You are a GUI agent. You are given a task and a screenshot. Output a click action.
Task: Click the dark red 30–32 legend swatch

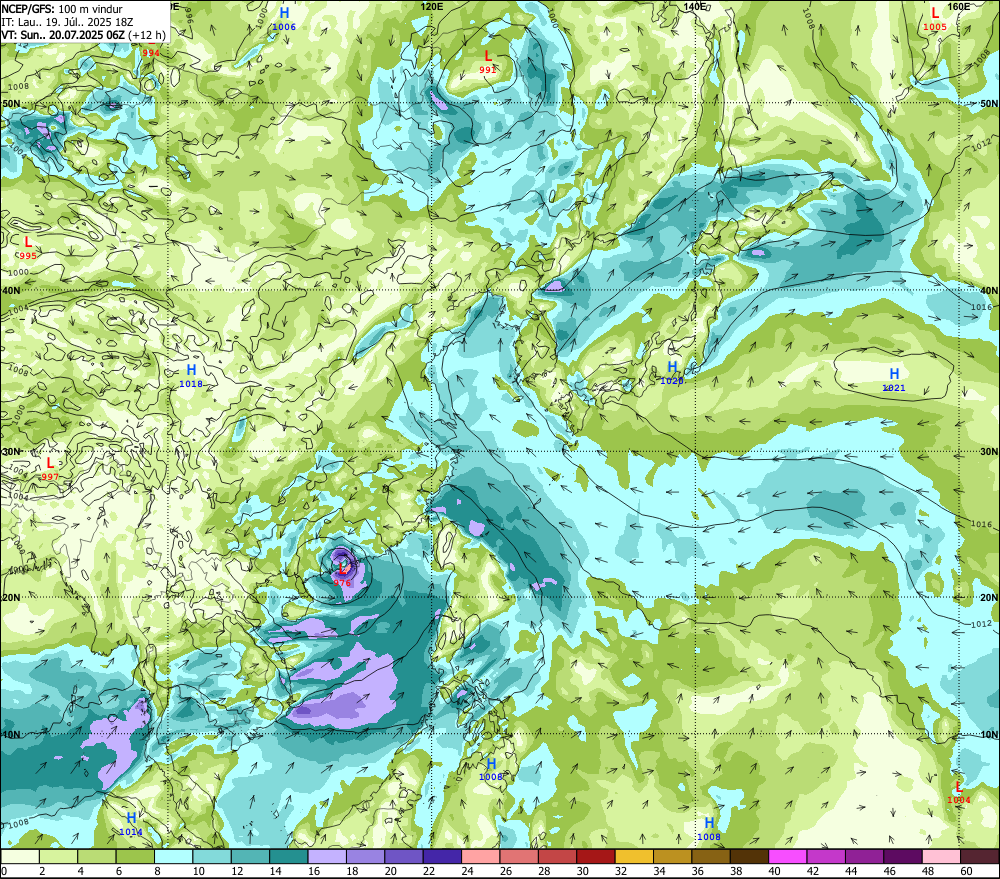pos(596,856)
